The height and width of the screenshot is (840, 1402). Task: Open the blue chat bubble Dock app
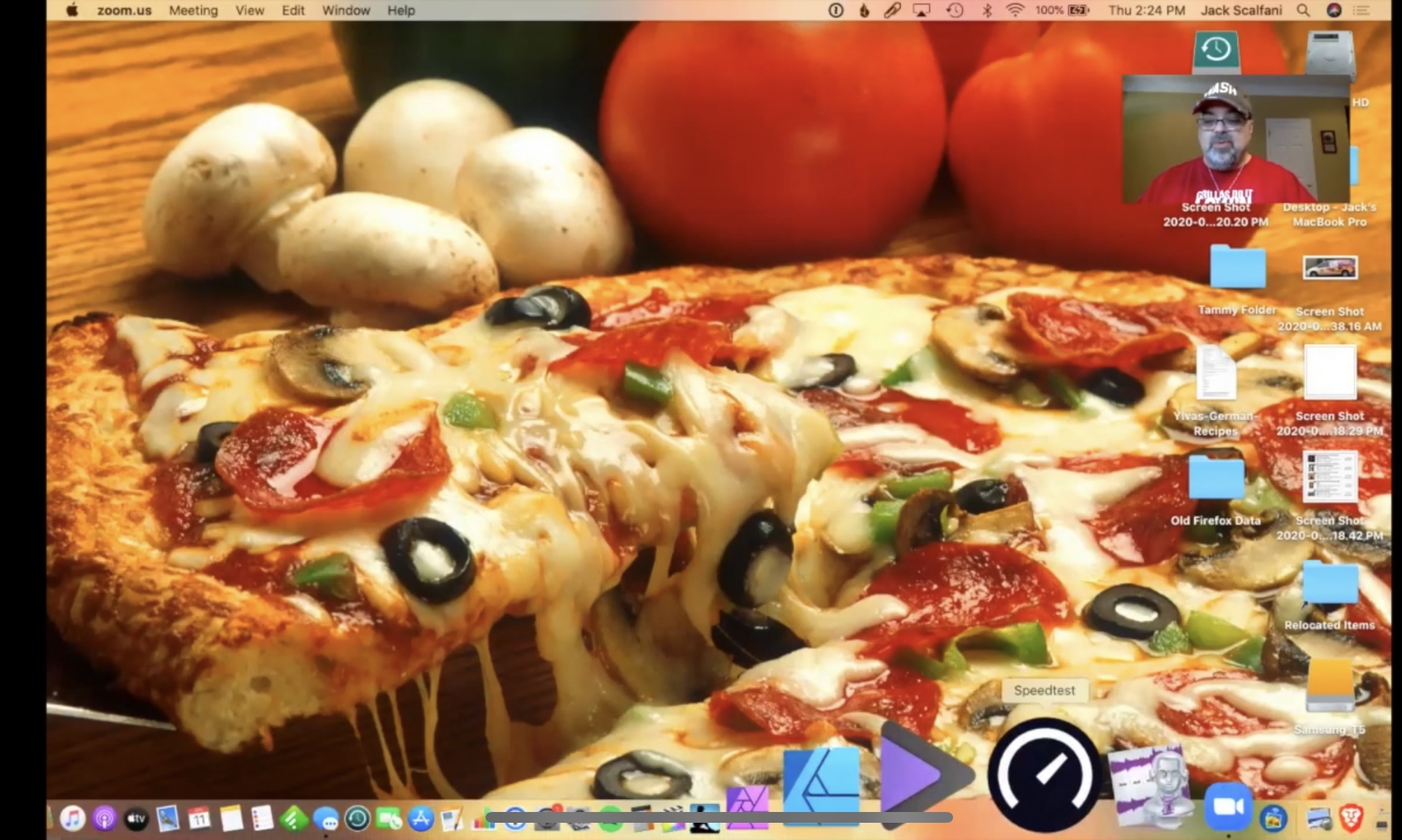(x=326, y=818)
